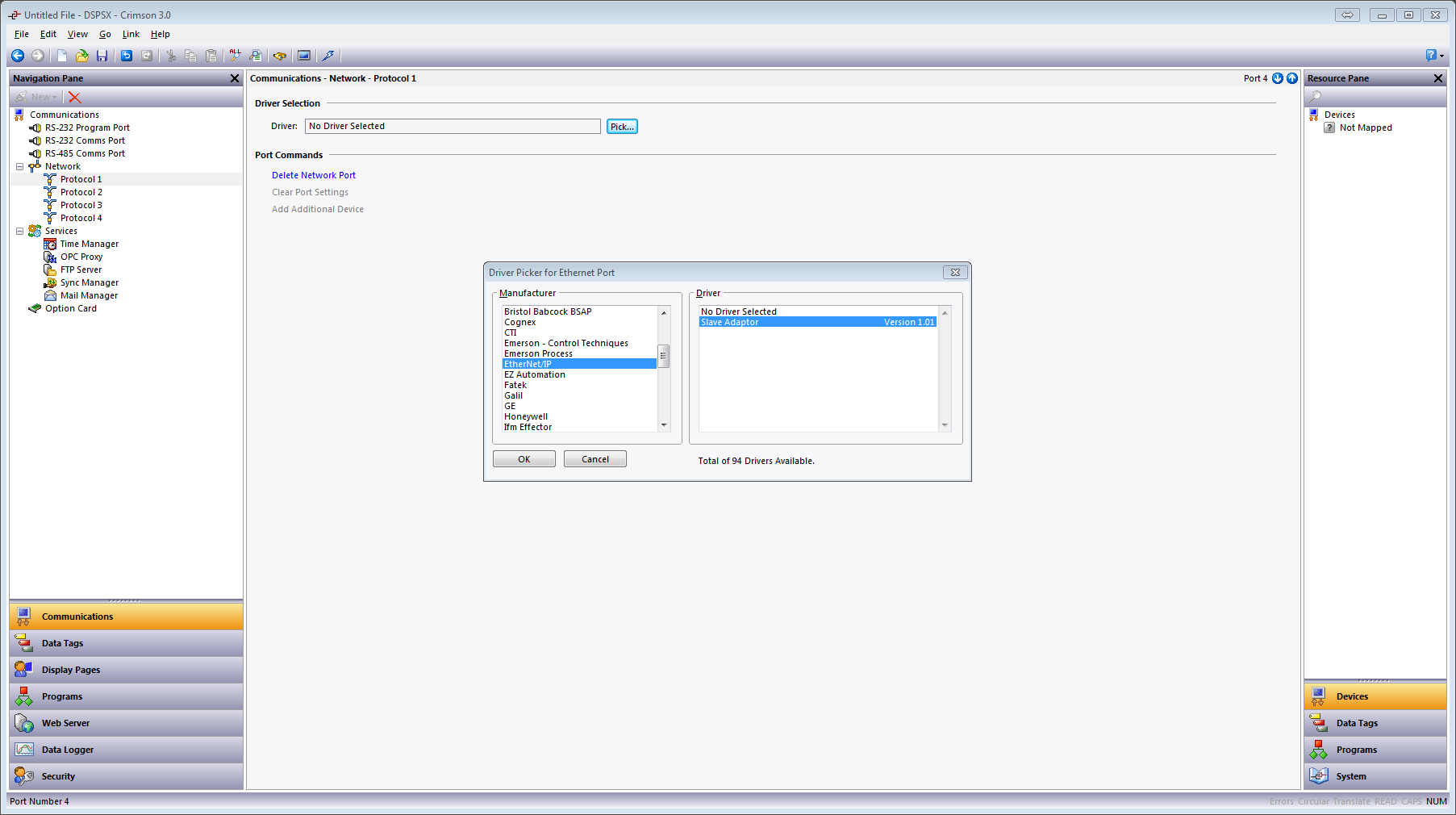Click the Back navigation arrow in the toolbar
Image resolution: width=1456 pixels, height=815 pixels.
click(x=17, y=56)
